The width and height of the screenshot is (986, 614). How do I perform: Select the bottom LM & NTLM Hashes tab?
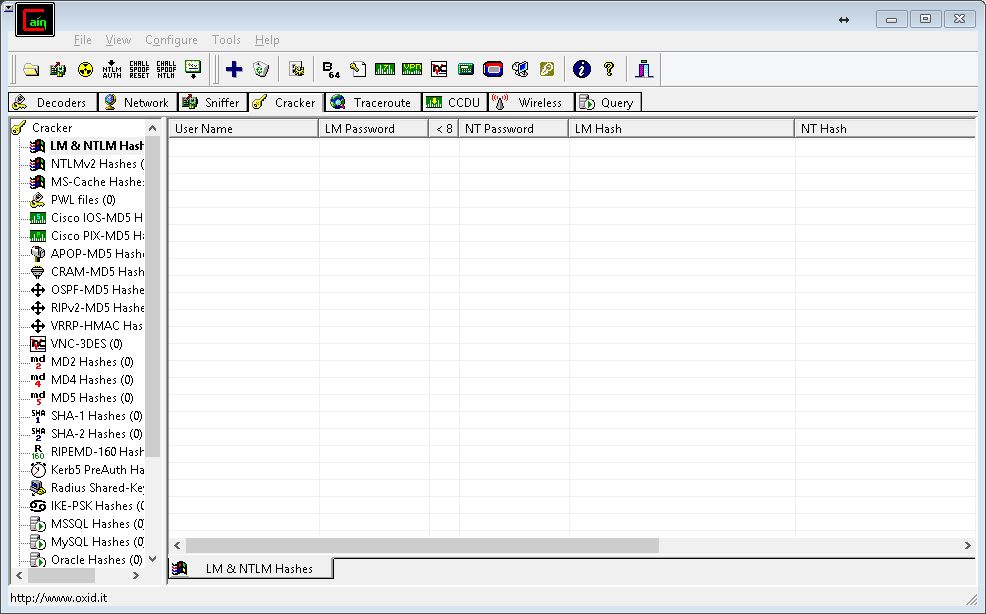click(x=252, y=569)
